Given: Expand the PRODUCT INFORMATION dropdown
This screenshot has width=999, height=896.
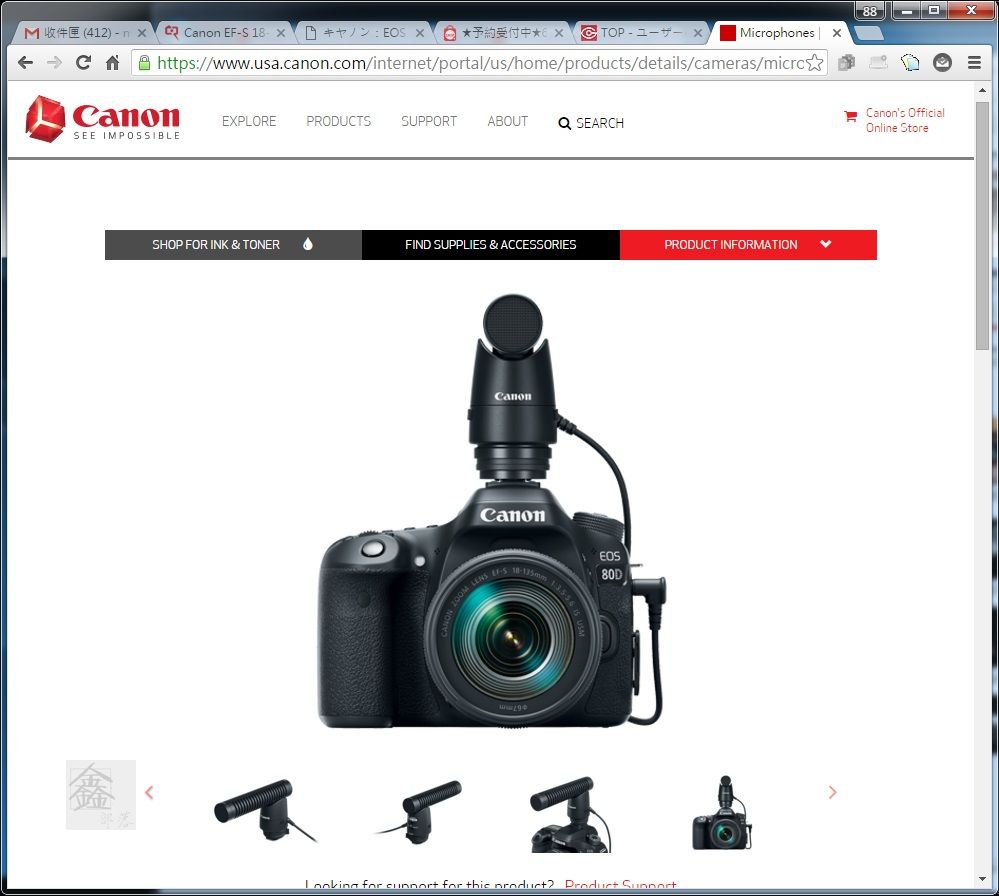Looking at the screenshot, I should pyautogui.click(x=748, y=245).
